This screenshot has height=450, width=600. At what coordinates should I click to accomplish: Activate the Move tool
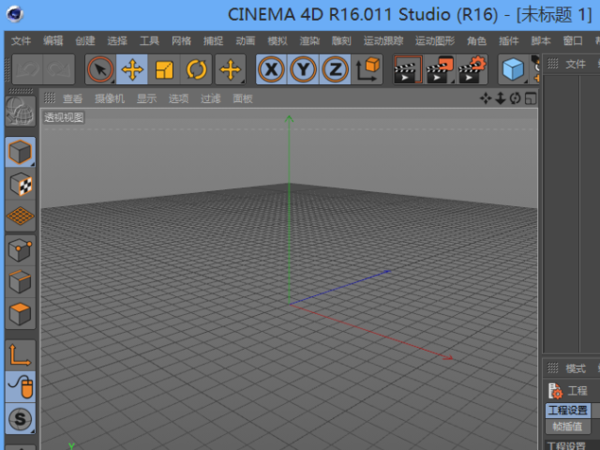(x=133, y=69)
